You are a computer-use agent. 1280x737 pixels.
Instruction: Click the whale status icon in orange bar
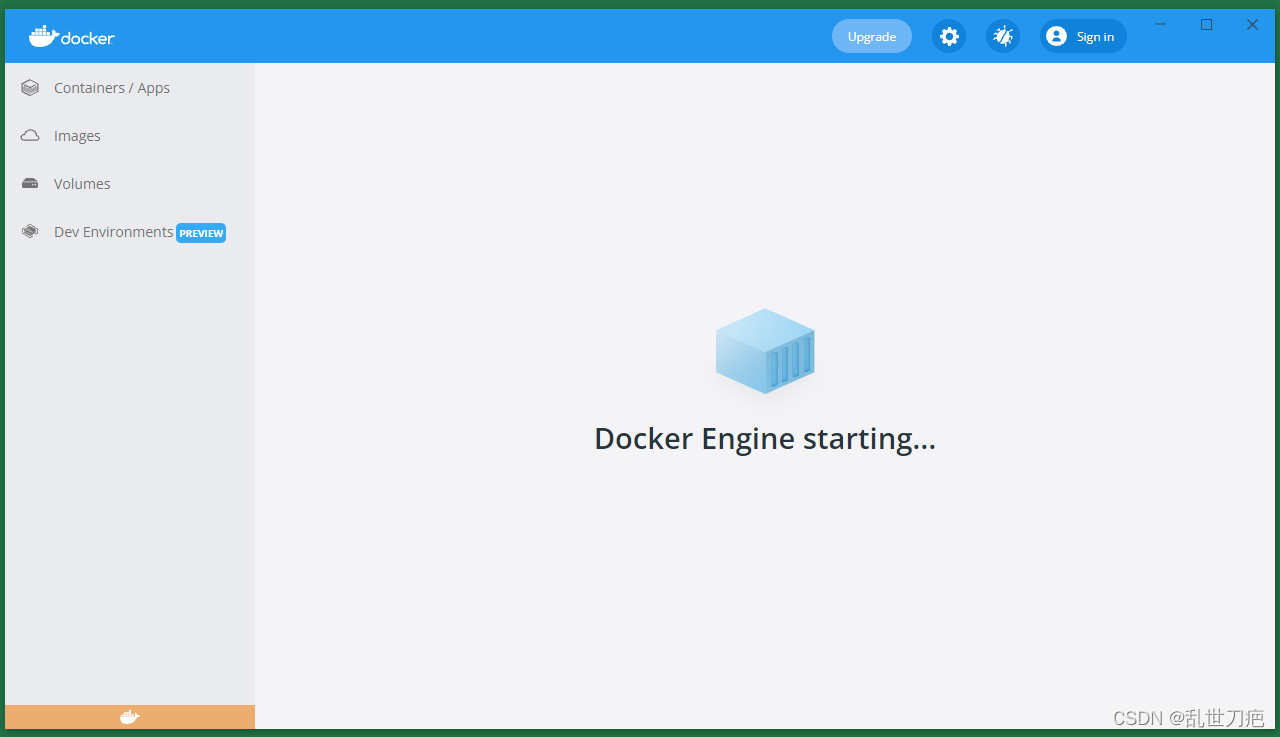(x=130, y=717)
